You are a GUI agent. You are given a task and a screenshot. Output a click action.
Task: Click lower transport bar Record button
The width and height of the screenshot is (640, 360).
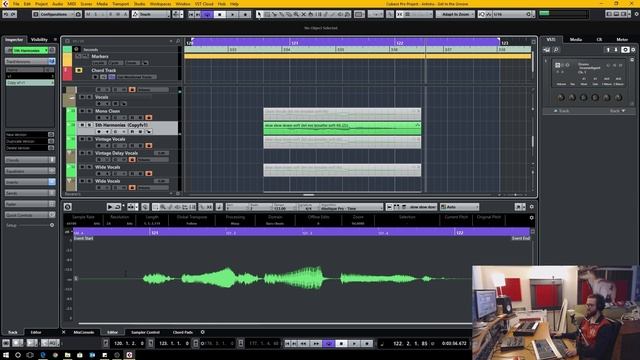pyautogui.click(x=367, y=344)
